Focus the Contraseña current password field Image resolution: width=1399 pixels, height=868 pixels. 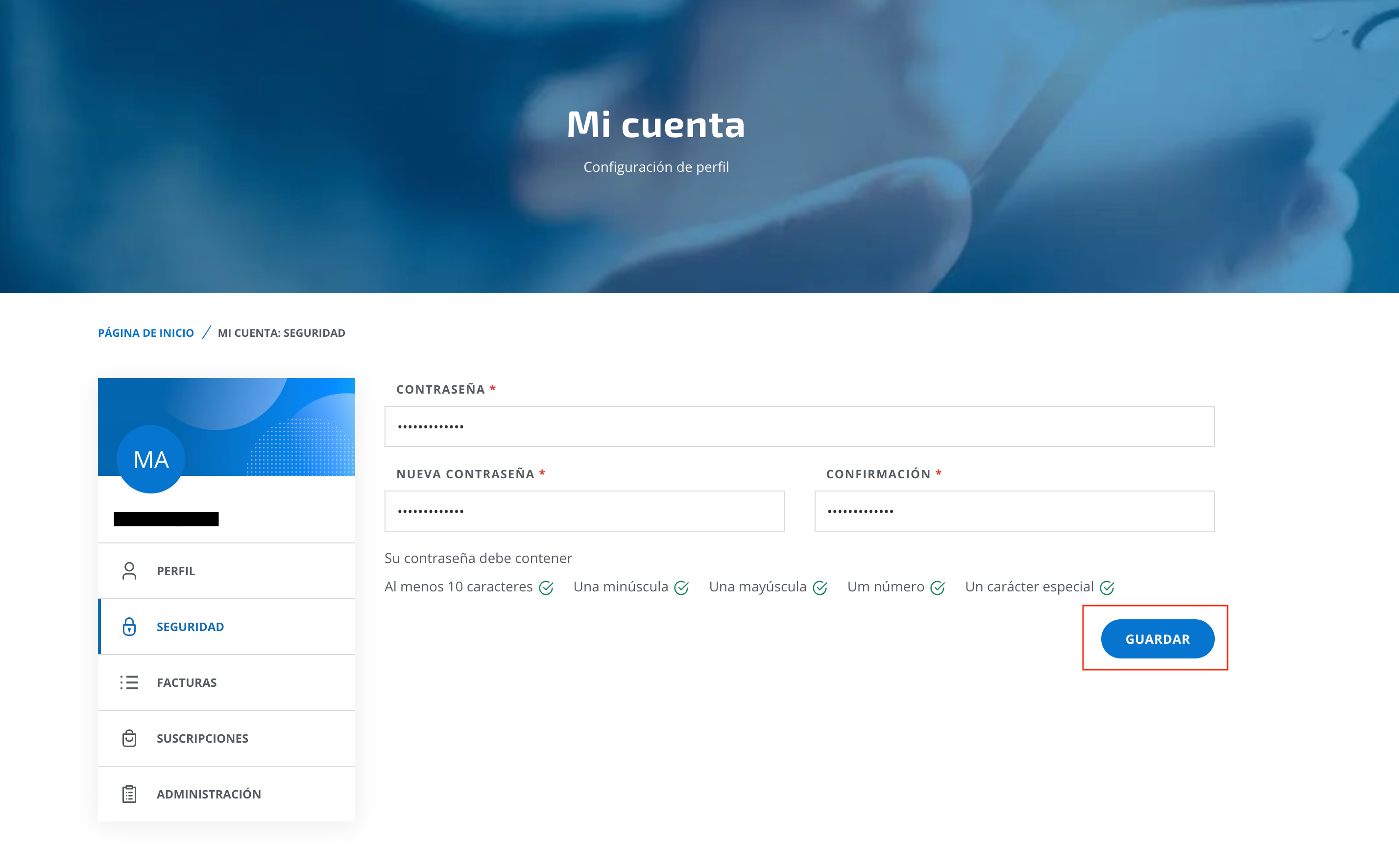799,426
